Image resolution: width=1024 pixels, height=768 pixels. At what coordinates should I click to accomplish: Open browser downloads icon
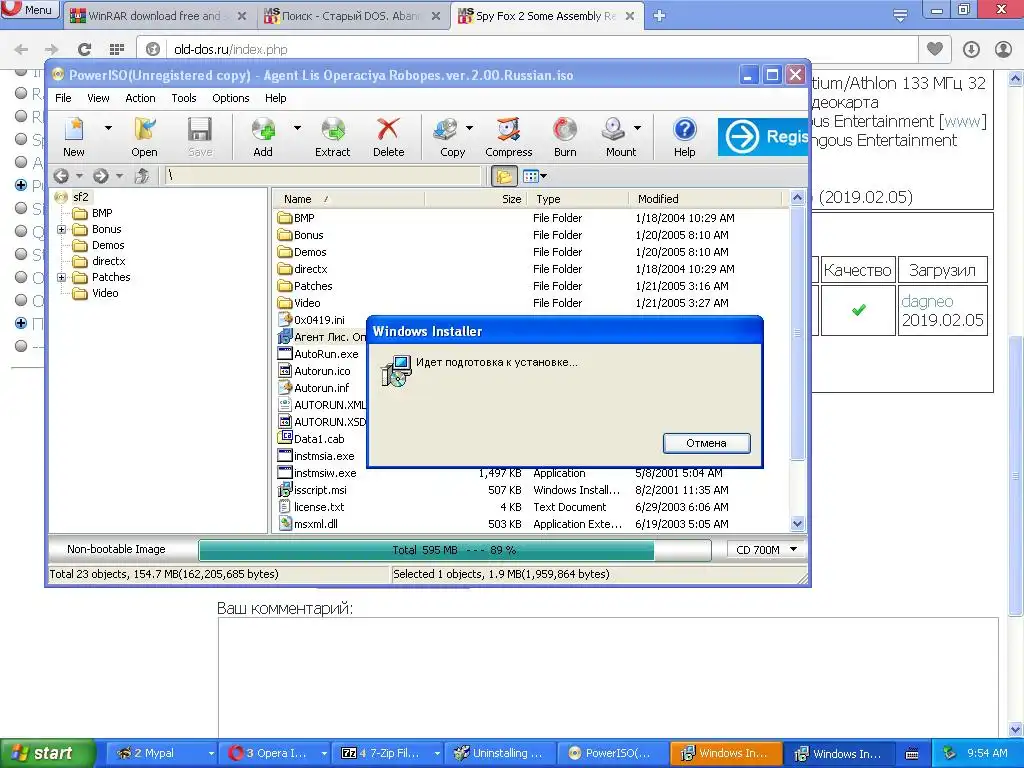971,49
